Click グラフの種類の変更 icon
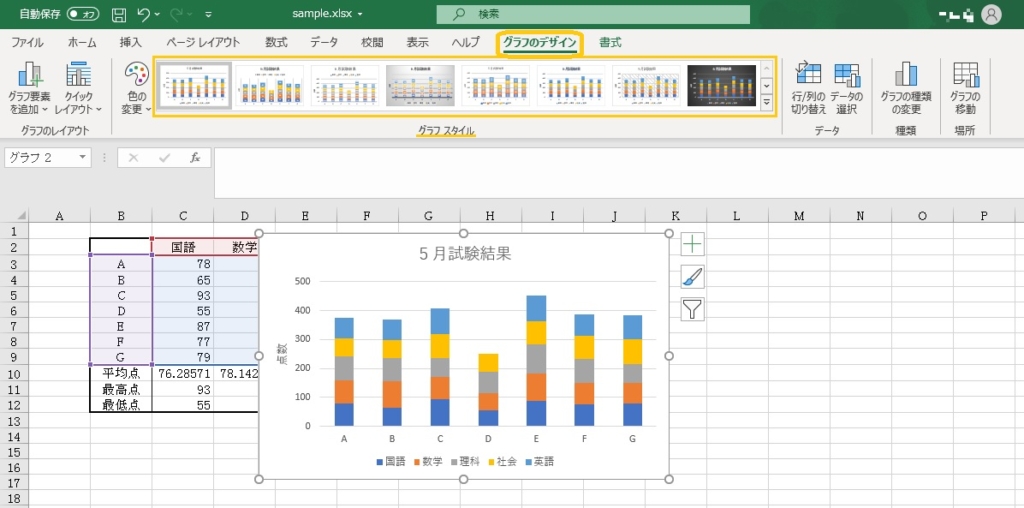 coord(906,75)
